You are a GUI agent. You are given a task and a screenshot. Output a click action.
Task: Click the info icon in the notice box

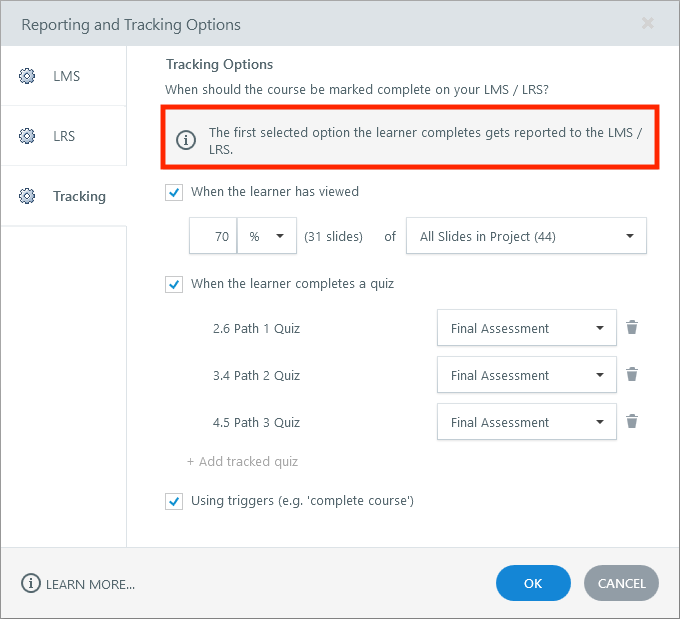186,141
